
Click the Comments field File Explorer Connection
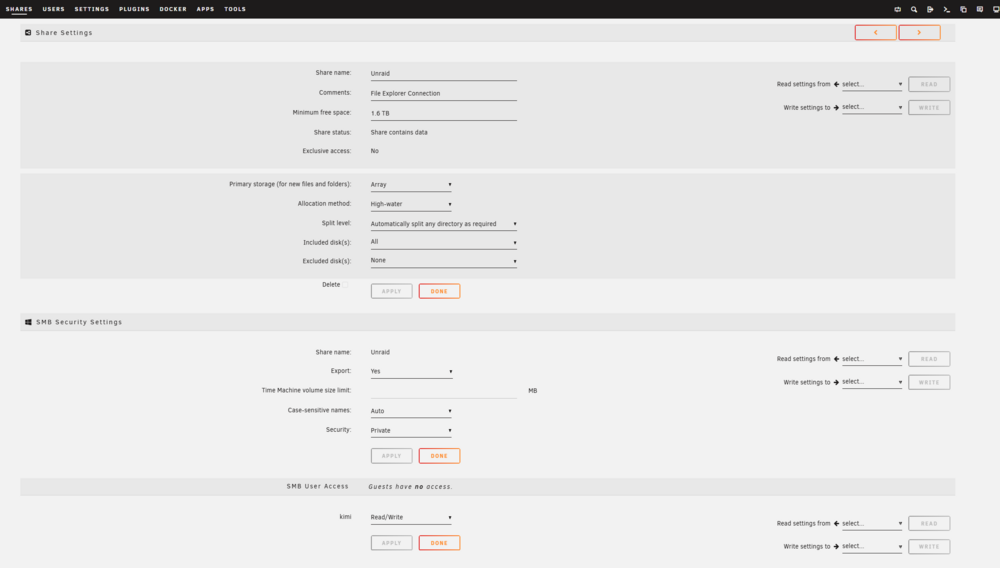[x=444, y=93]
